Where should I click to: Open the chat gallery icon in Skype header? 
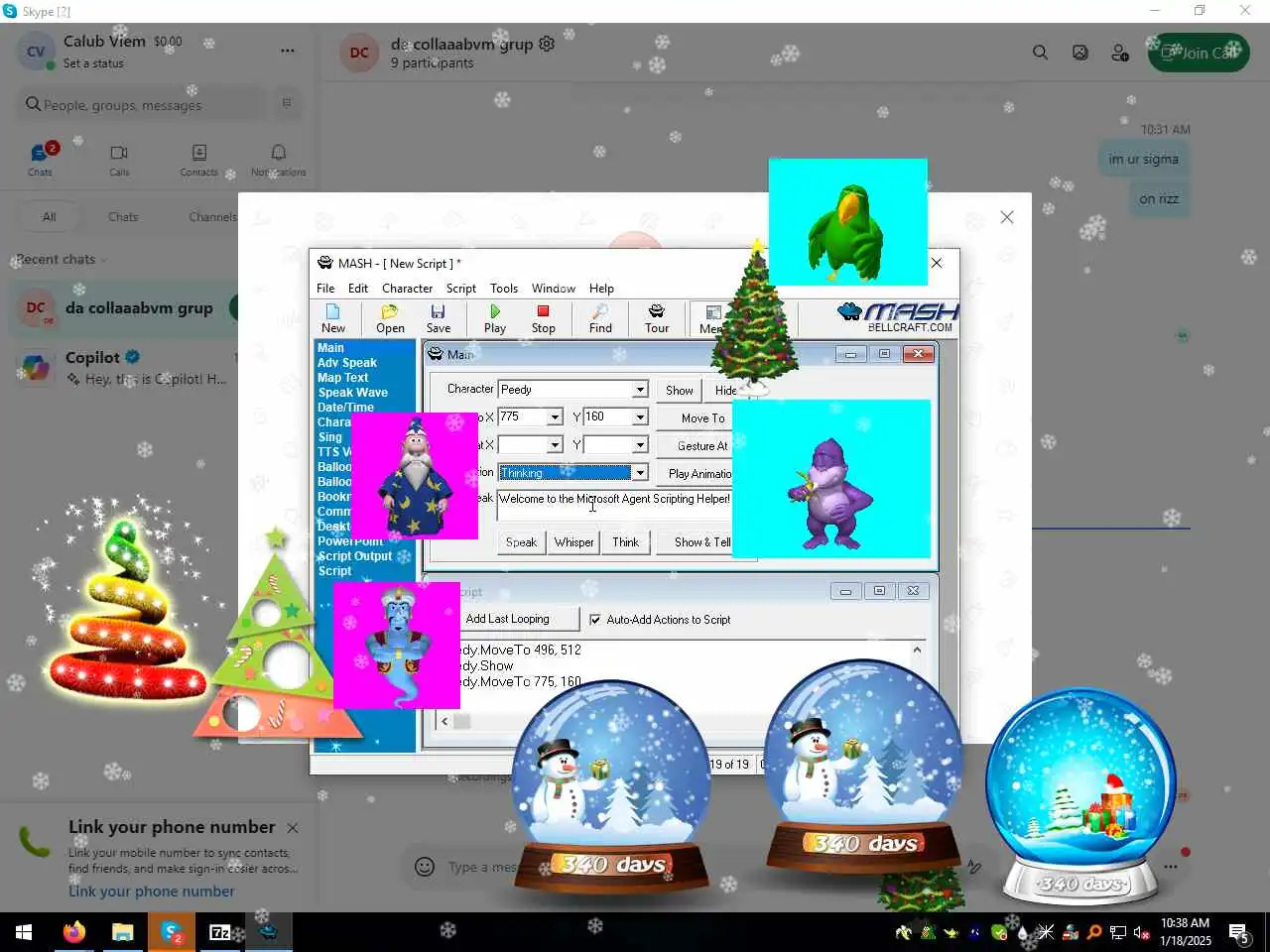coord(1080,53)
